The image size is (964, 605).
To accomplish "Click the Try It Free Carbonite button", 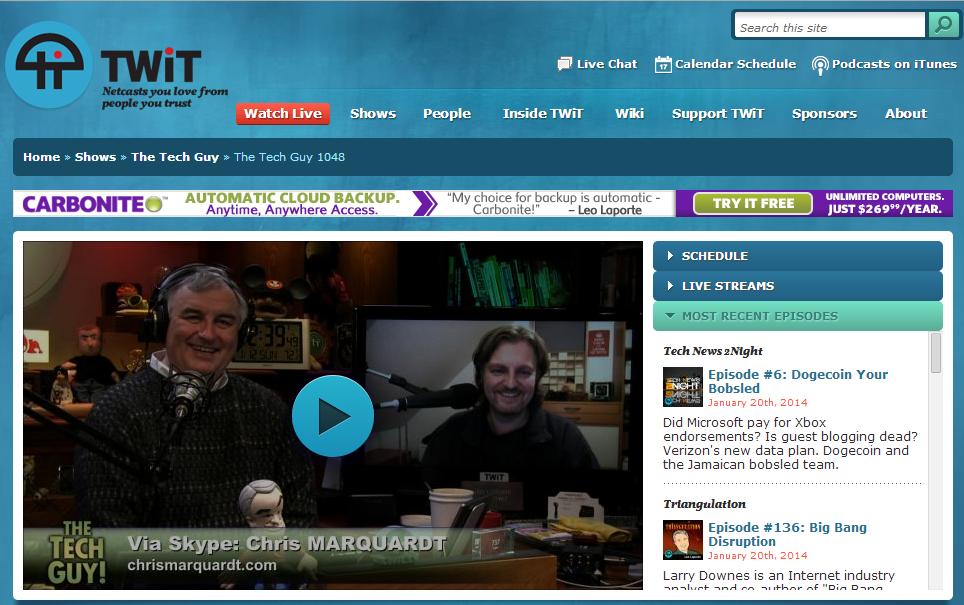I will 753,204.
